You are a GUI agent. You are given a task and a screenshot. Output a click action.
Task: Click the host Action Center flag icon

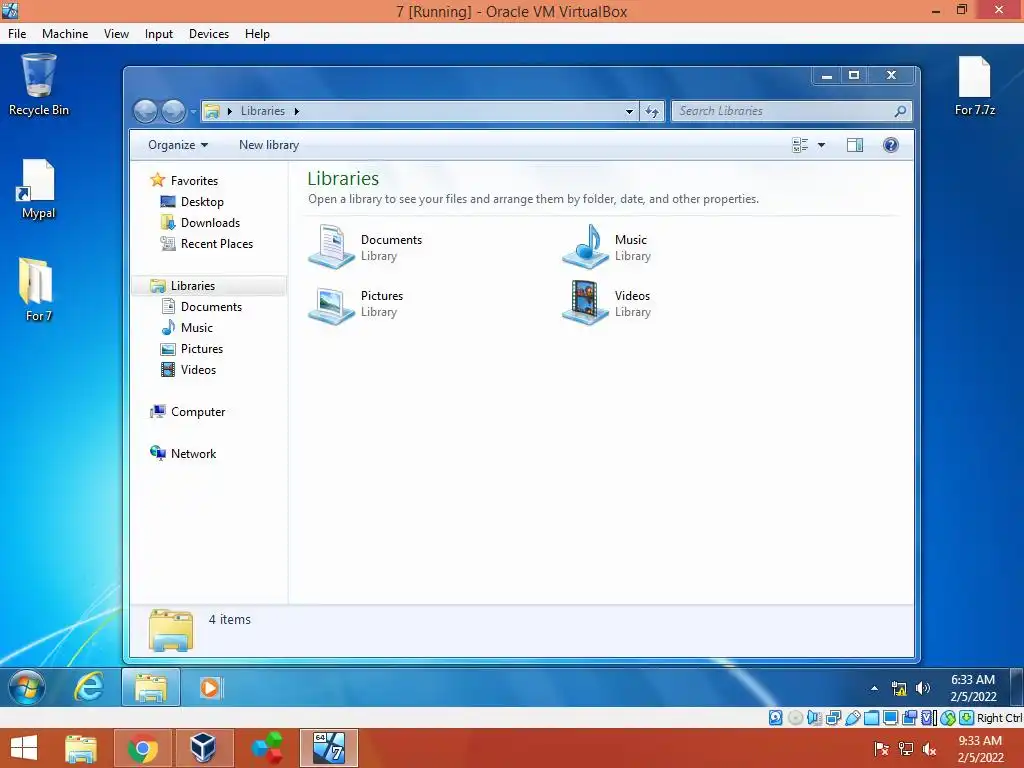coord(881,748)
